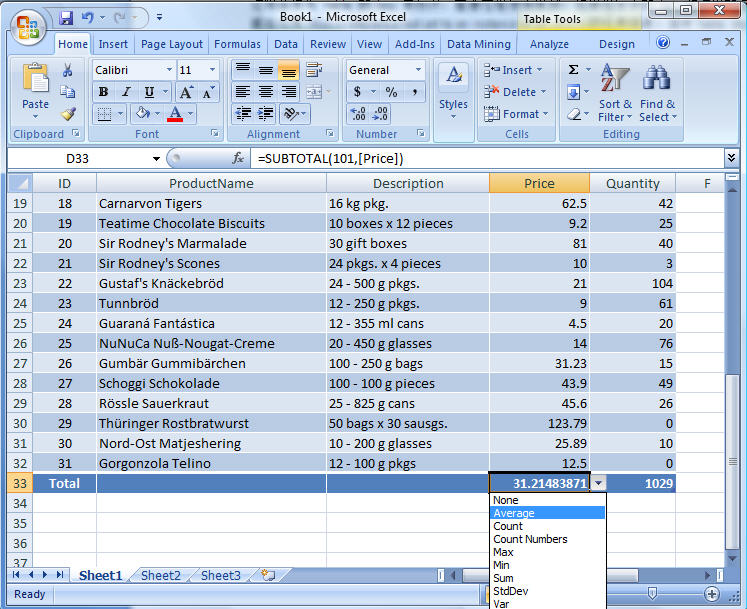The image size is (747, 609).
Task: Insert a new worksheet tab
Action: [268, 576]
